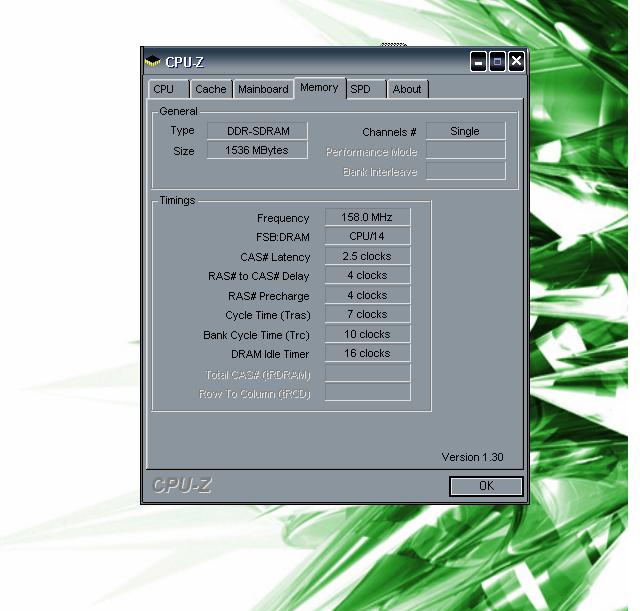Click the RAS# to CAS# Delay value

tap(368, 275)
